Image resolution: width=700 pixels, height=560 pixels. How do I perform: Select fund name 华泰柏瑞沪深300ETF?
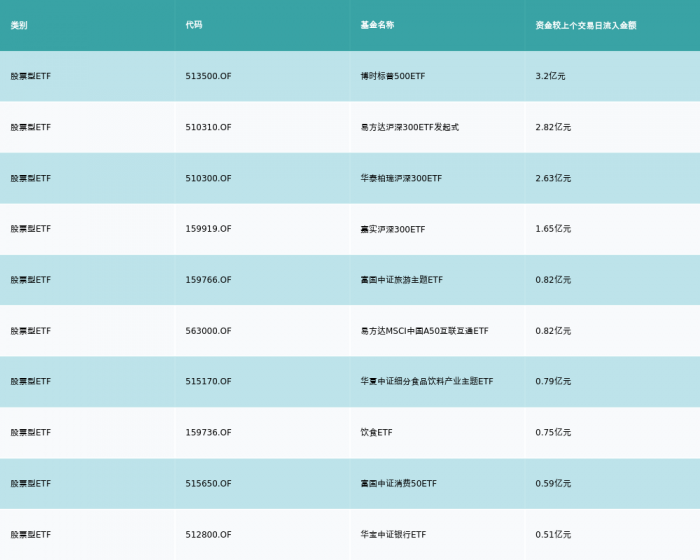point(401,178)
